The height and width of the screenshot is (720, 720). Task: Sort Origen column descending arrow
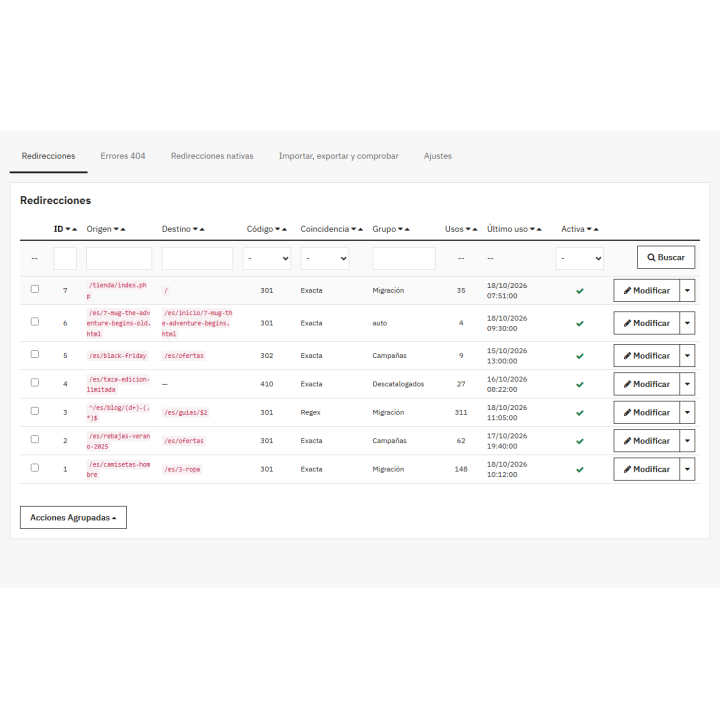[x=116, y=229]
